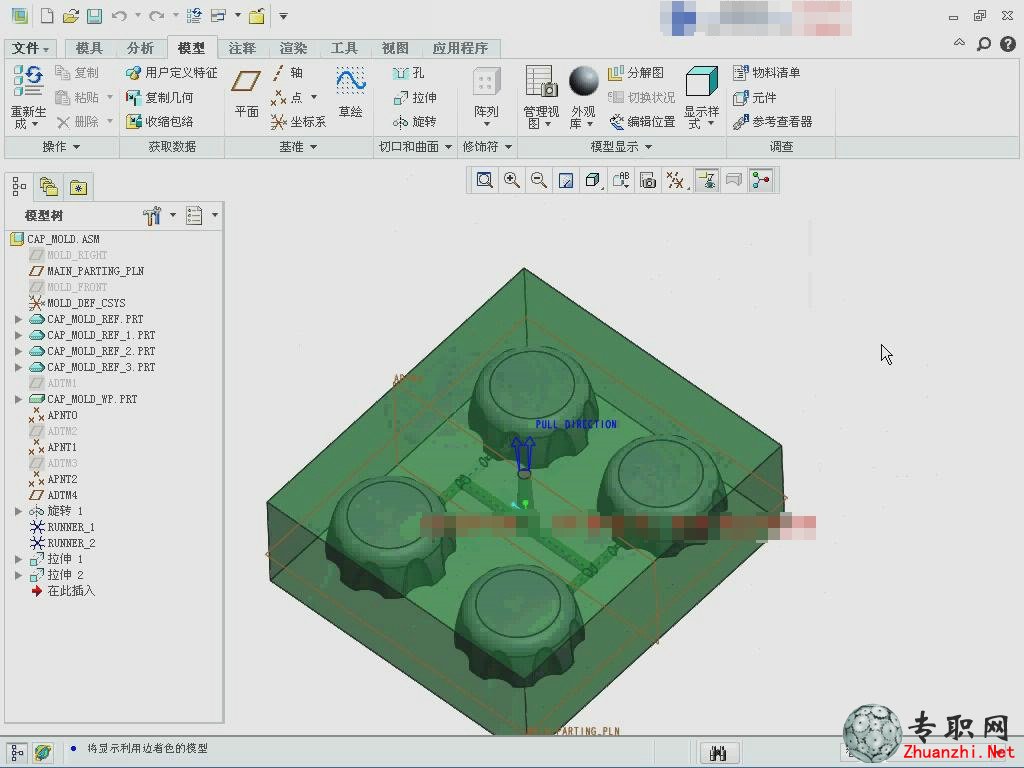Click the 在此插入 insert marker
The height and width of the screenshot is (768, 1024).
(63, 591)
